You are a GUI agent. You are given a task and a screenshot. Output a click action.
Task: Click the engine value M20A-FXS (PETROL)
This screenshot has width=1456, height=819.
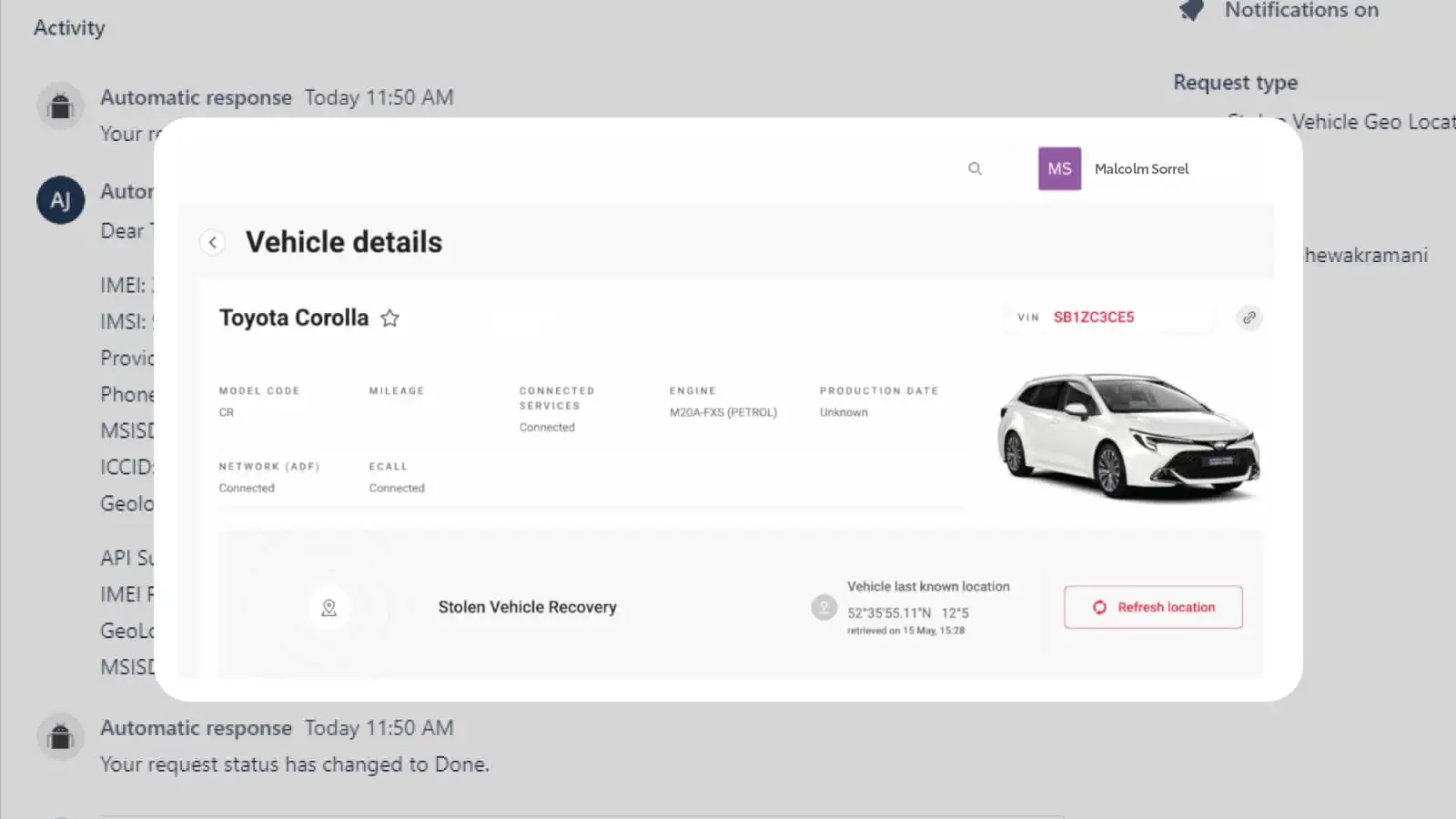(723, 412)
